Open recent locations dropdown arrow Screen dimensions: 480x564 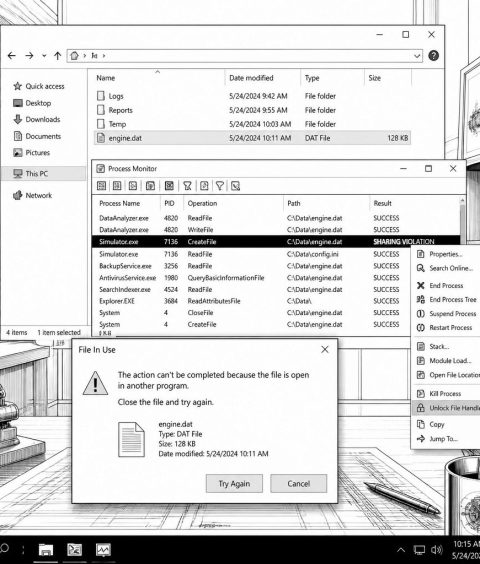(x=44, y=56)
